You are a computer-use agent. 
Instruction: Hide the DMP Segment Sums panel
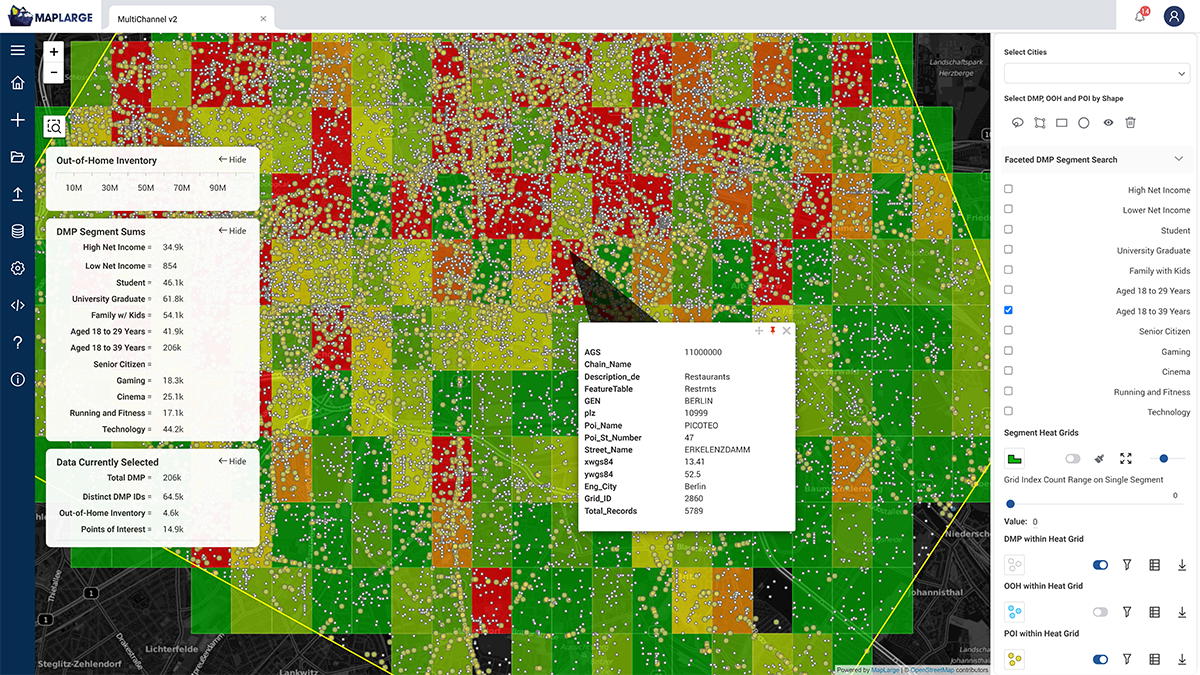pos(232,231)
